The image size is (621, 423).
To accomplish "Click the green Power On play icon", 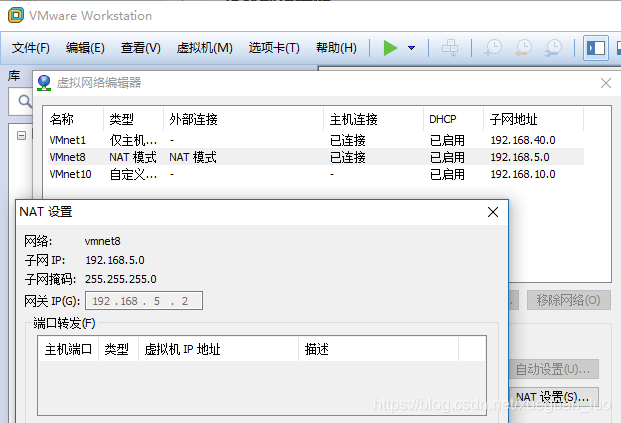I will [391, 48].
